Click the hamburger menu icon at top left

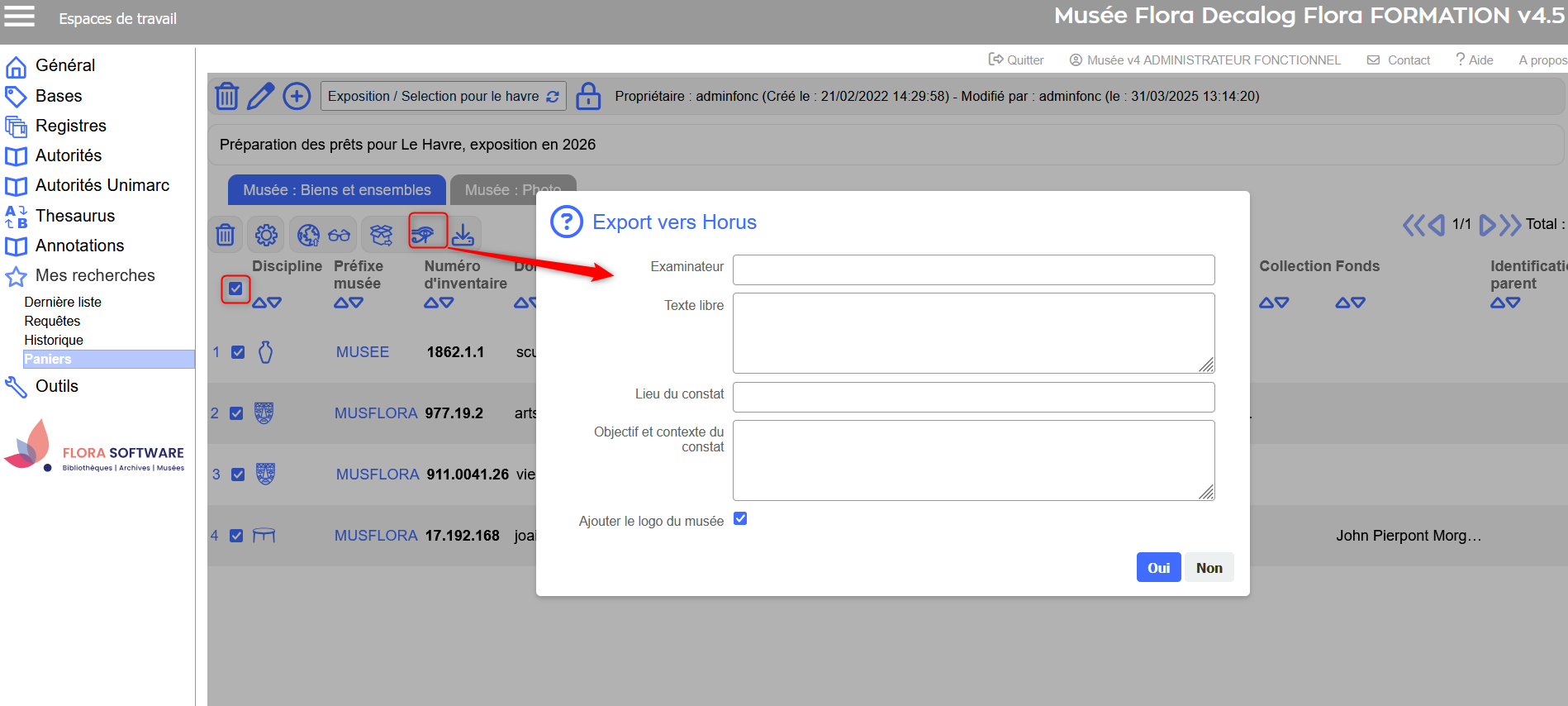tap(20, 17)
